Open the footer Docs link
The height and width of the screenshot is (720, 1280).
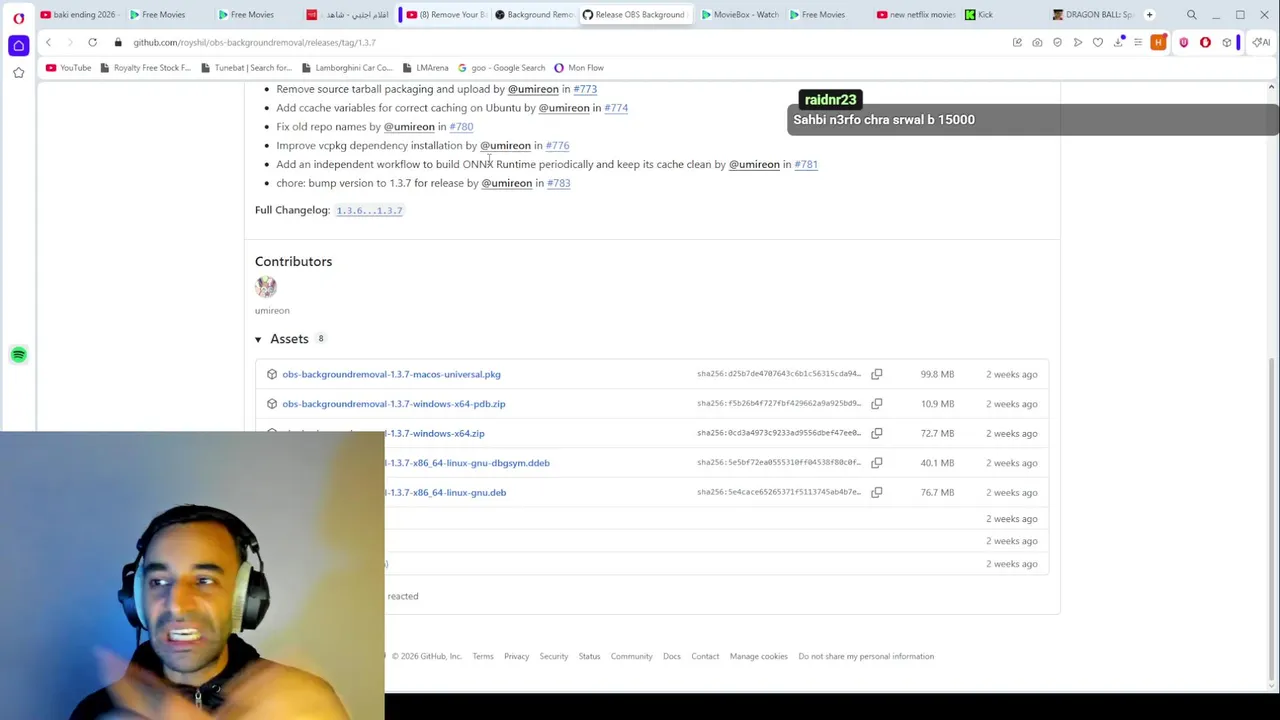click(x=672, y=657)
